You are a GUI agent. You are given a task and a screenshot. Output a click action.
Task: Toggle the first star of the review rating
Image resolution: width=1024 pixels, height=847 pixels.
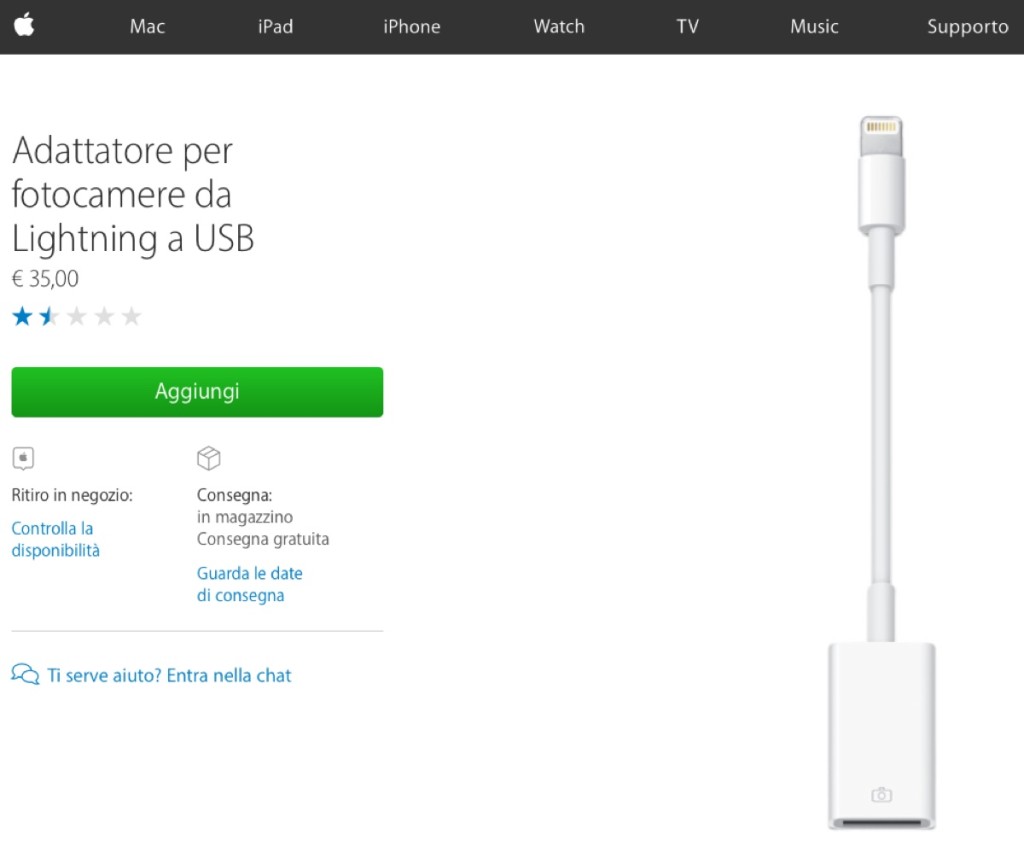point(22,315)
